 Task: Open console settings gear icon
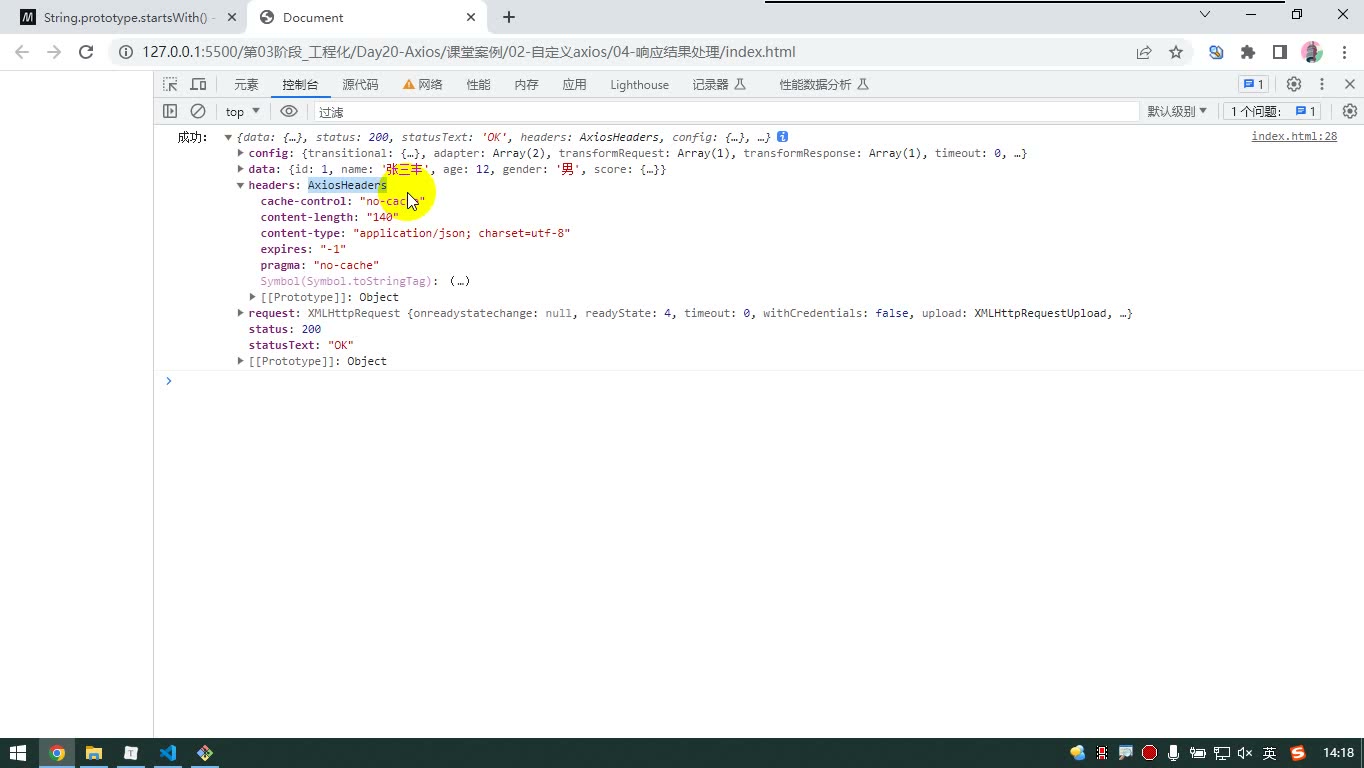click(x=1349, y=111)
